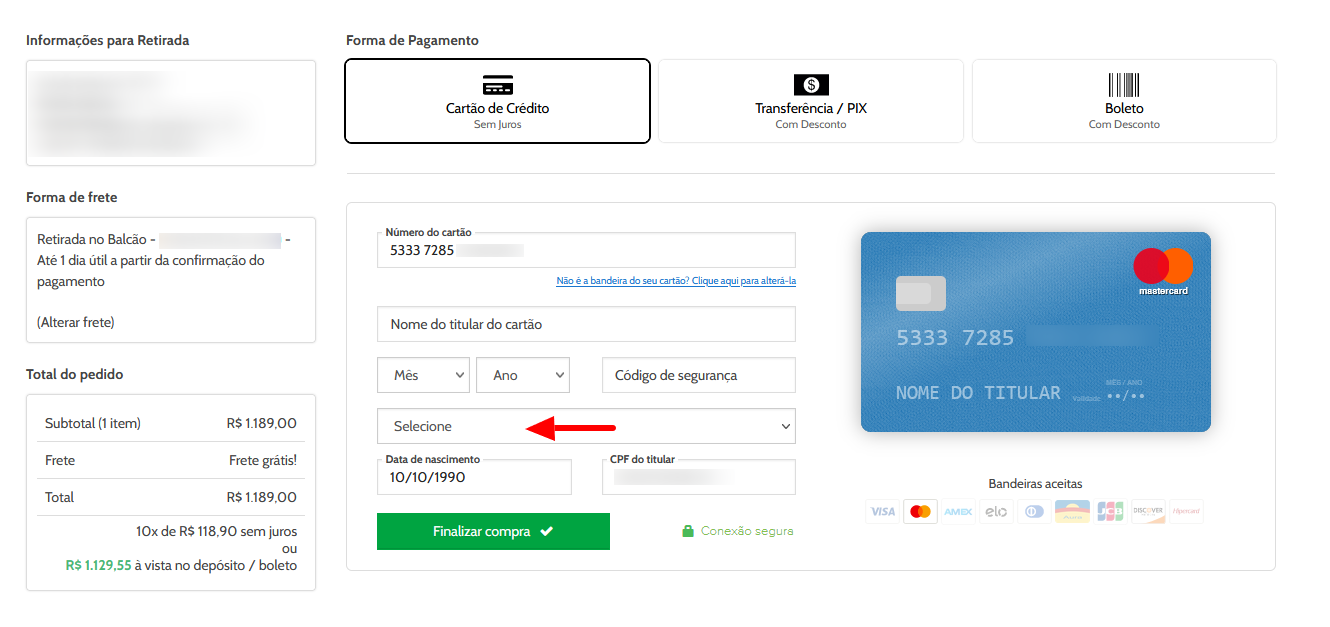Focus Nome do titular do cartão field
1330x627 pixels.
[586, 324]
